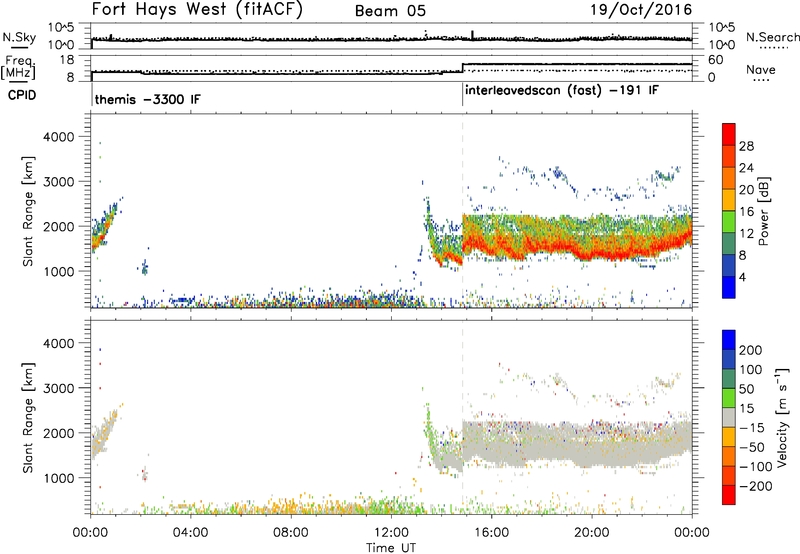The height and width of the screenshot is (554, 800).
Task: Click the blue swatch atop Velocity colorbar
Action: pyautogui.click(x=729, y=340)
